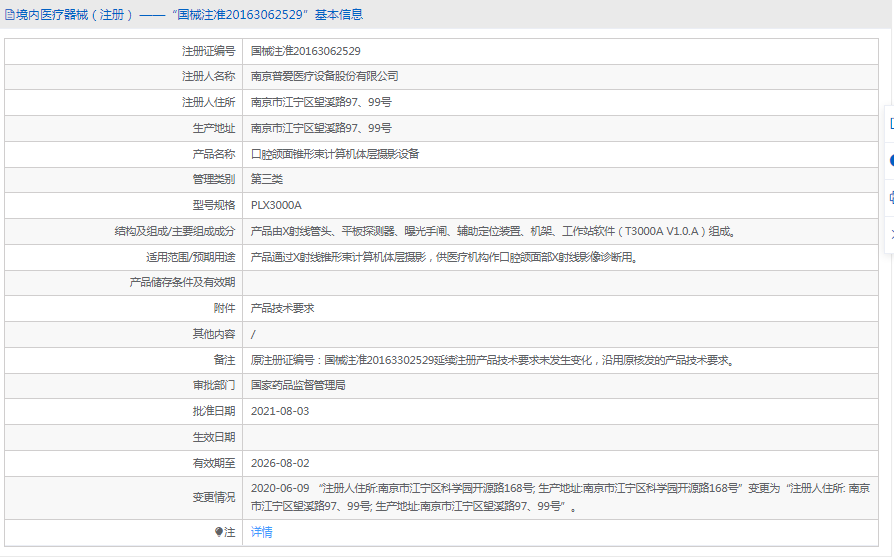Click product name 口腔颌面锥形束计算机体层摄影设备

335,154
